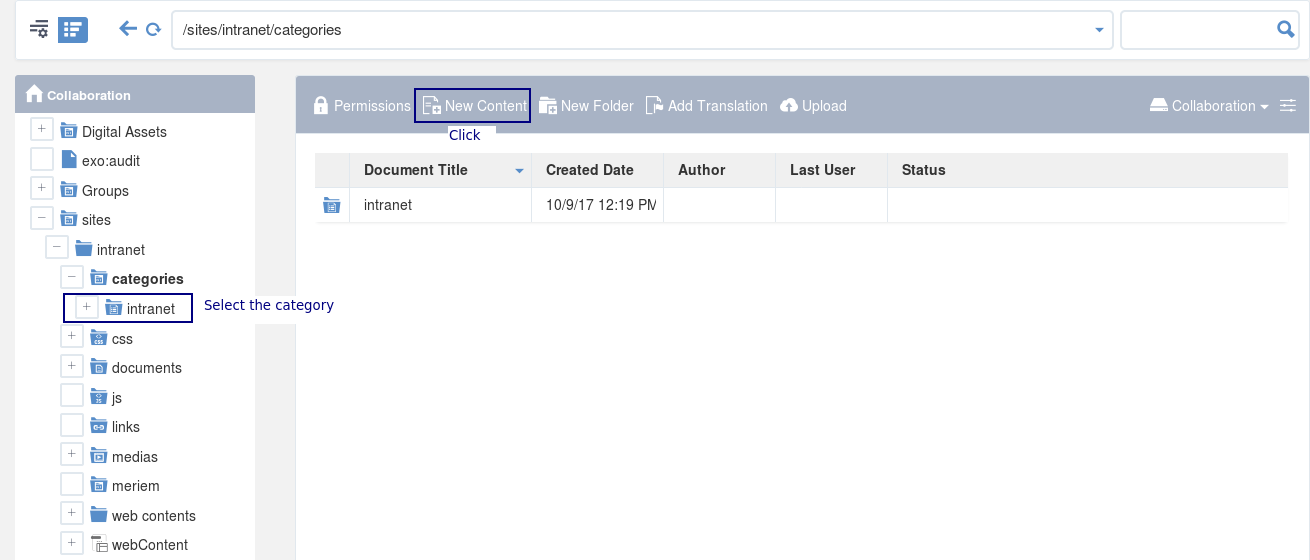1310x560 pixels.
Task: Select the web contents tree item
Action: tap(153, 515)
